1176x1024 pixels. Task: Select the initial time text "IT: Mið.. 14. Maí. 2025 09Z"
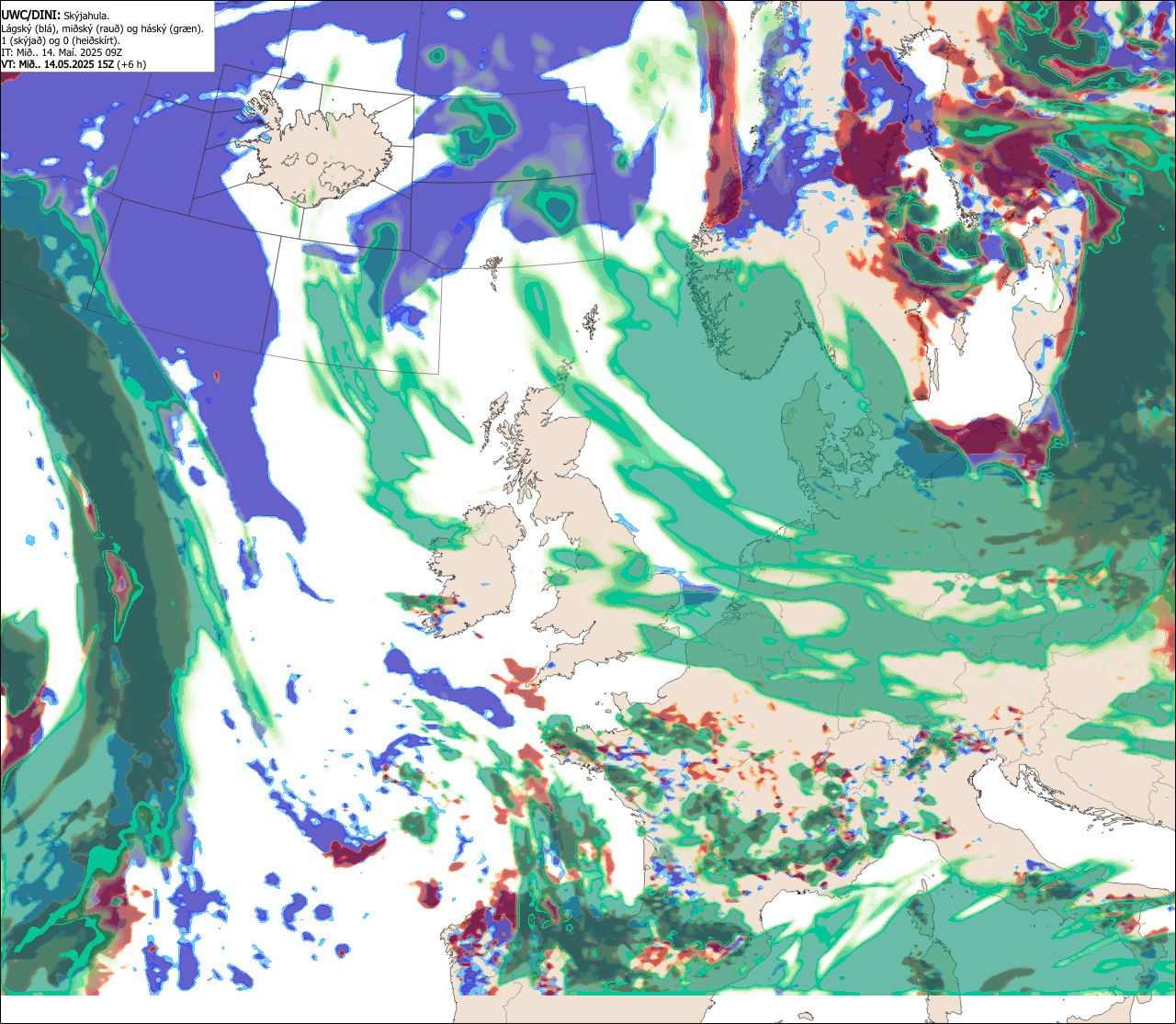pyautogui.click(x=61, y=52)
